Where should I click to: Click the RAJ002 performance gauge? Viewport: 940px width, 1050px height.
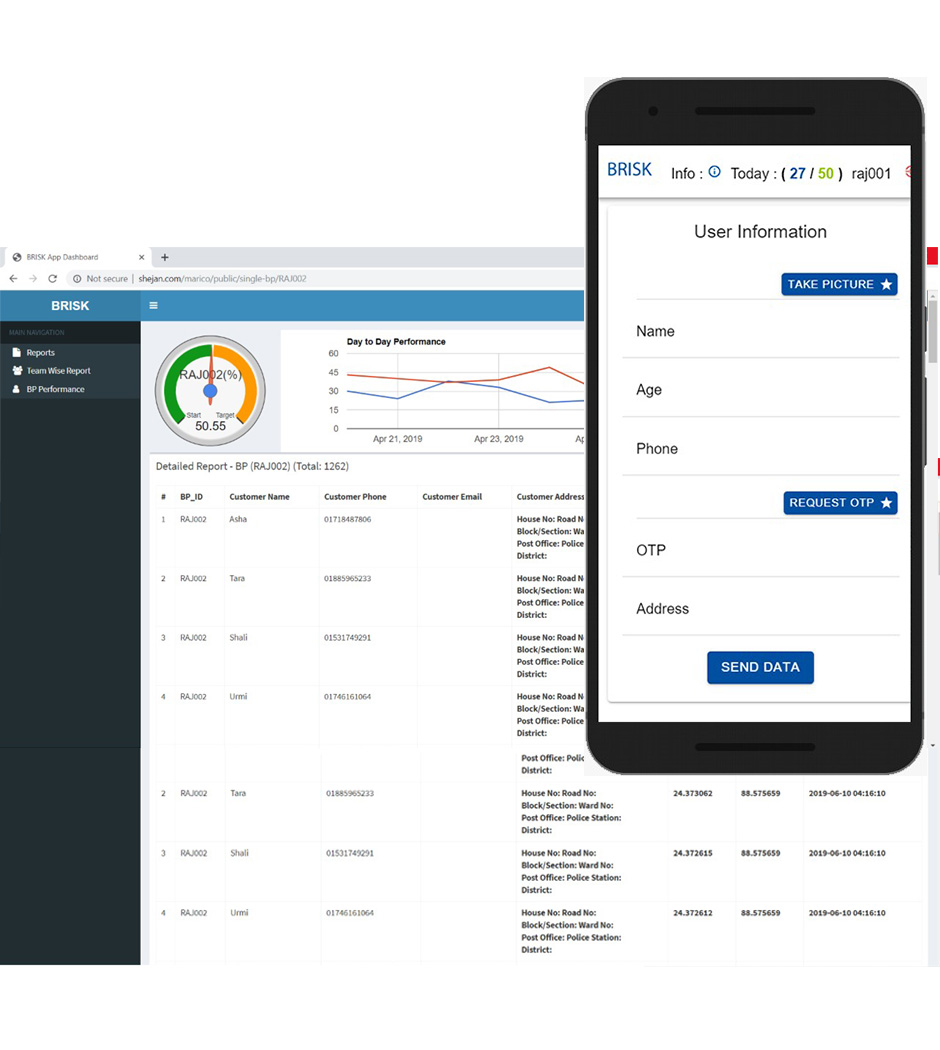point(210,391)
